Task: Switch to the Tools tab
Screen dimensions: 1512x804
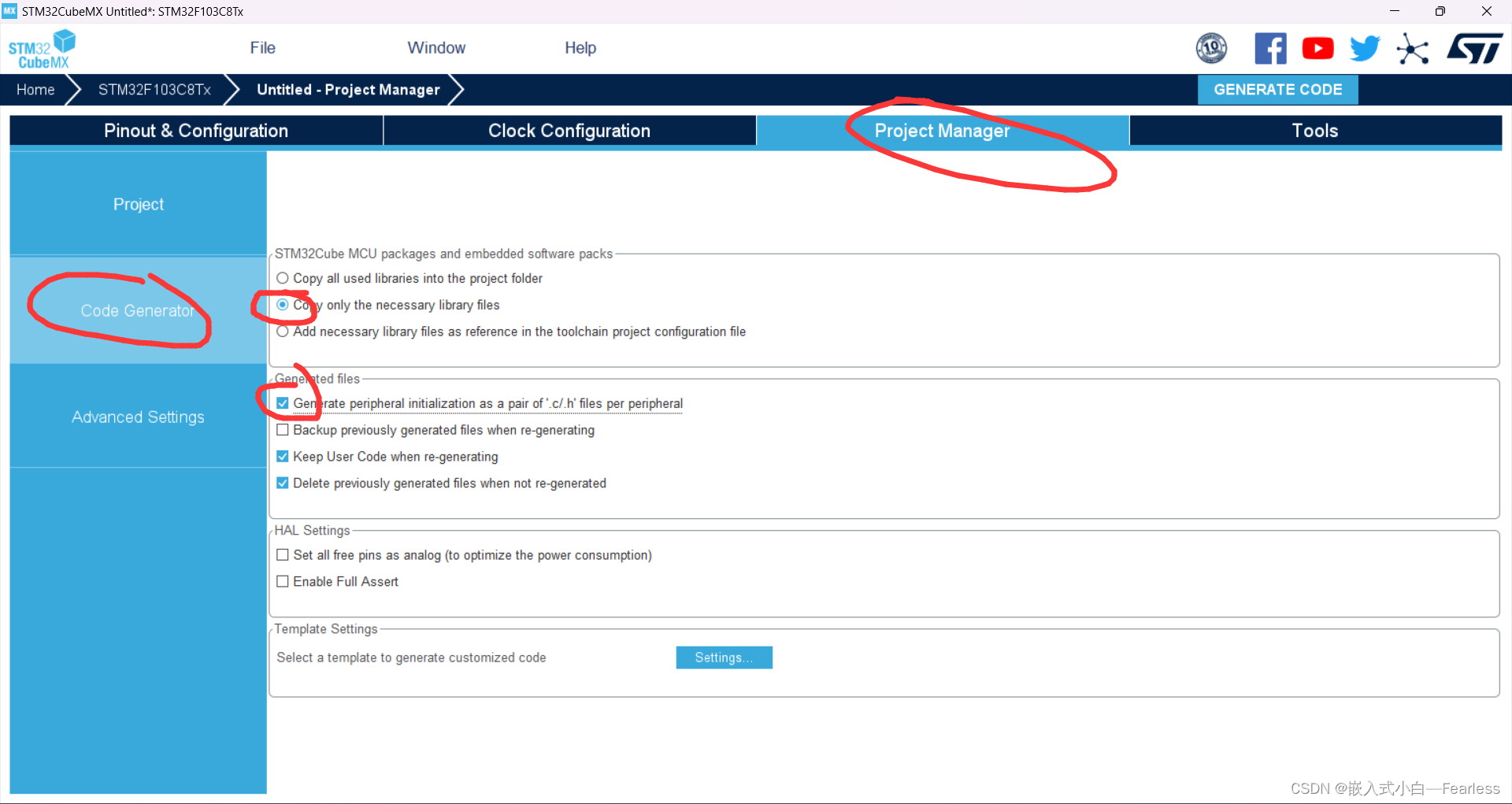Action: coord(1315,131)
